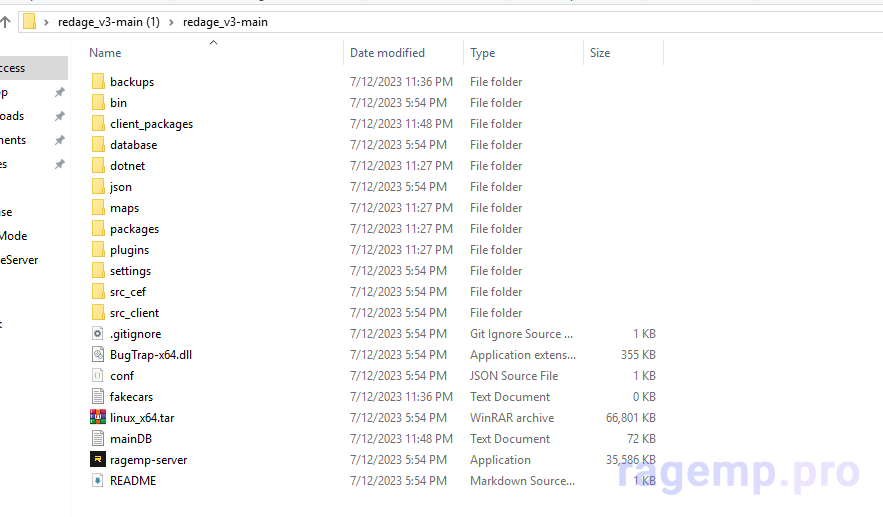Select the dotnet folder
Viewport: 883px width, 517px height.
click(127, 166)
